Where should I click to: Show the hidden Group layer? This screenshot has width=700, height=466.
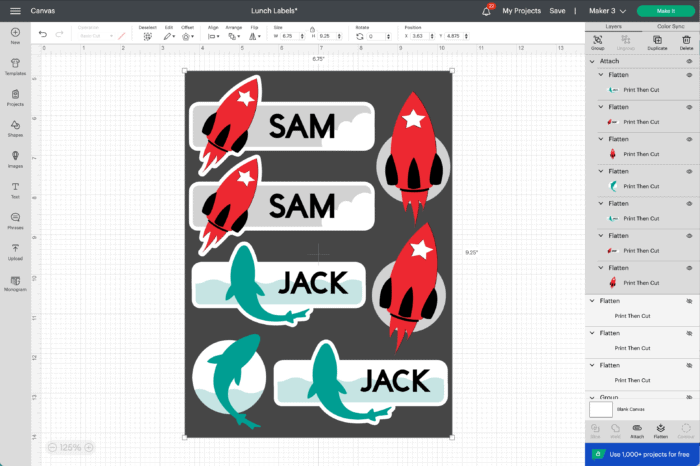click(x=689, y=397)
